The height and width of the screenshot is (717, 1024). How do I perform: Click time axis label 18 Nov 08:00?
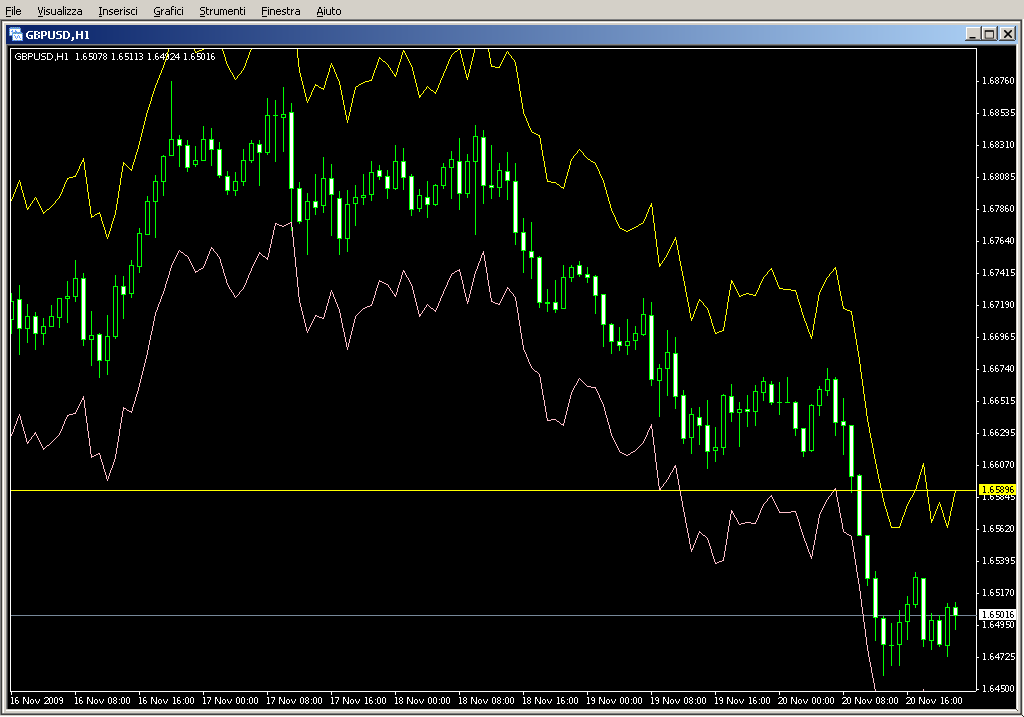(x=486, y=701)
